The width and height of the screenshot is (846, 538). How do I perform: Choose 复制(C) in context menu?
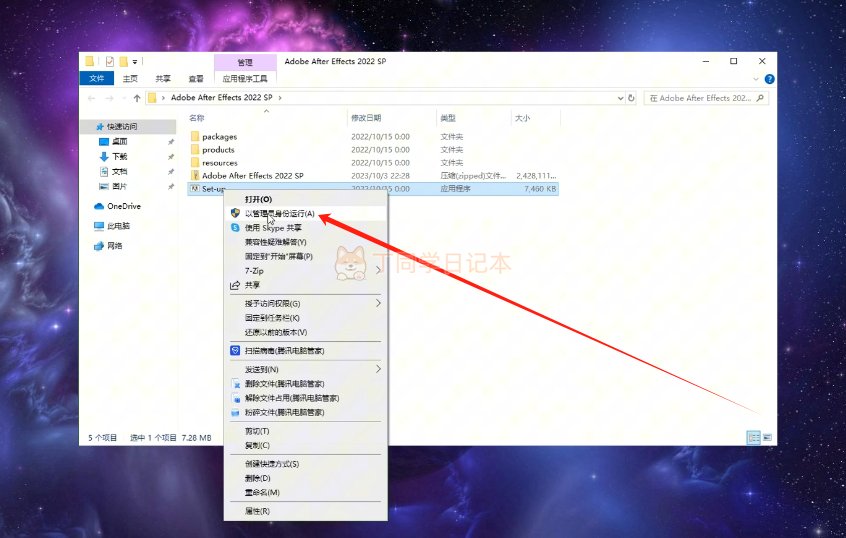pos(306,445)
